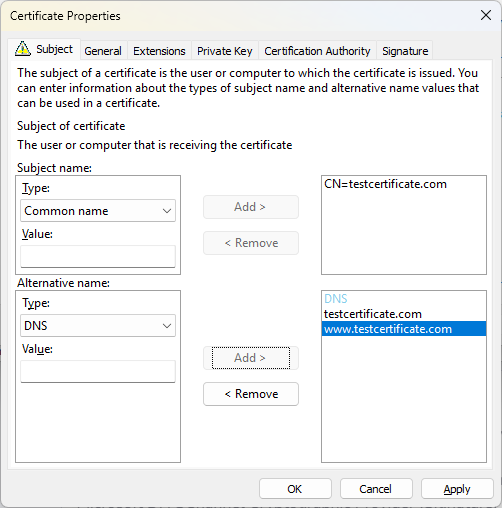The height and width of the screenshot is (508, 502).
Task: Expand the Common name type dropdown
Action: coord(98,211)
